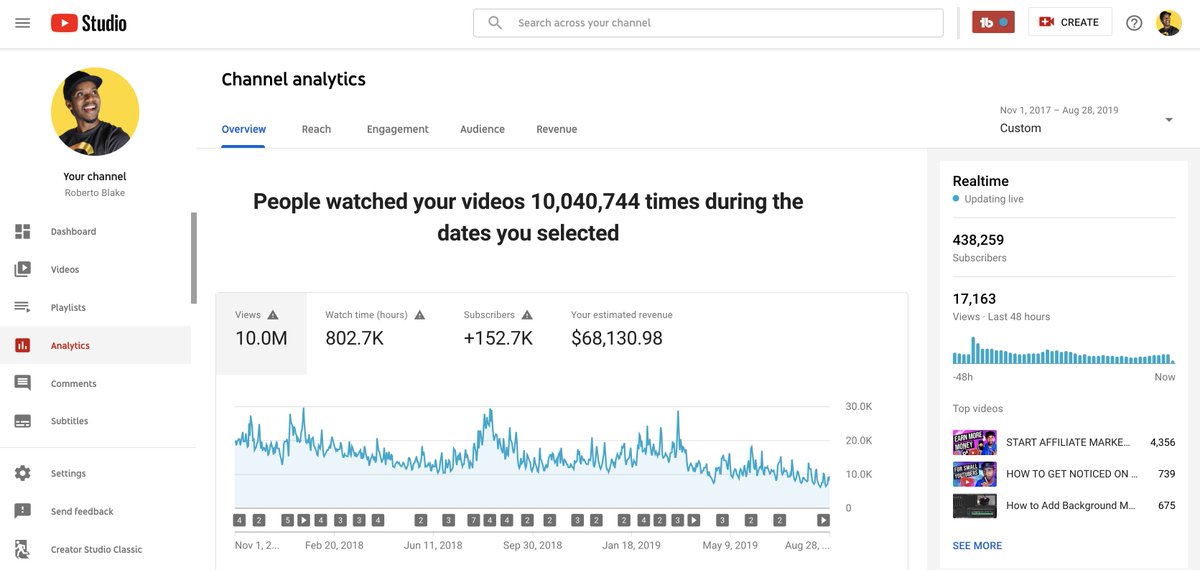The height and width of the screenshot is (570, 1200).
Task: Go to the Revenue tab
Action: tap(556, 129)
